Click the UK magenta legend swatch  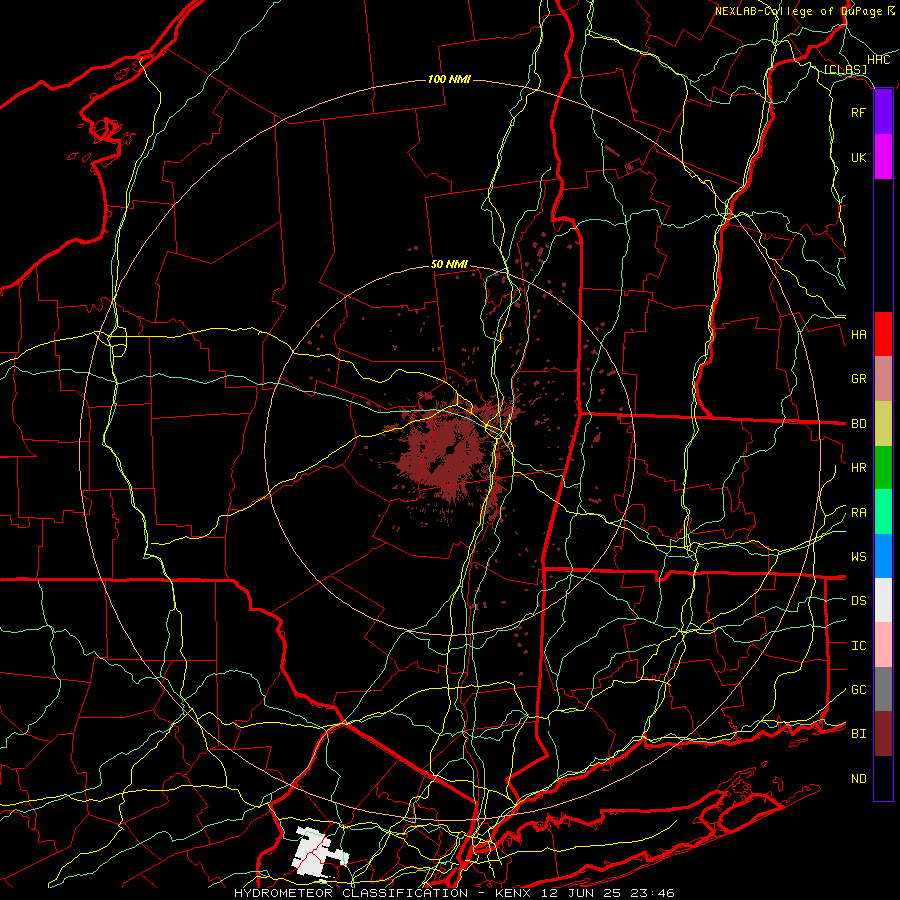tap(883, 157)
